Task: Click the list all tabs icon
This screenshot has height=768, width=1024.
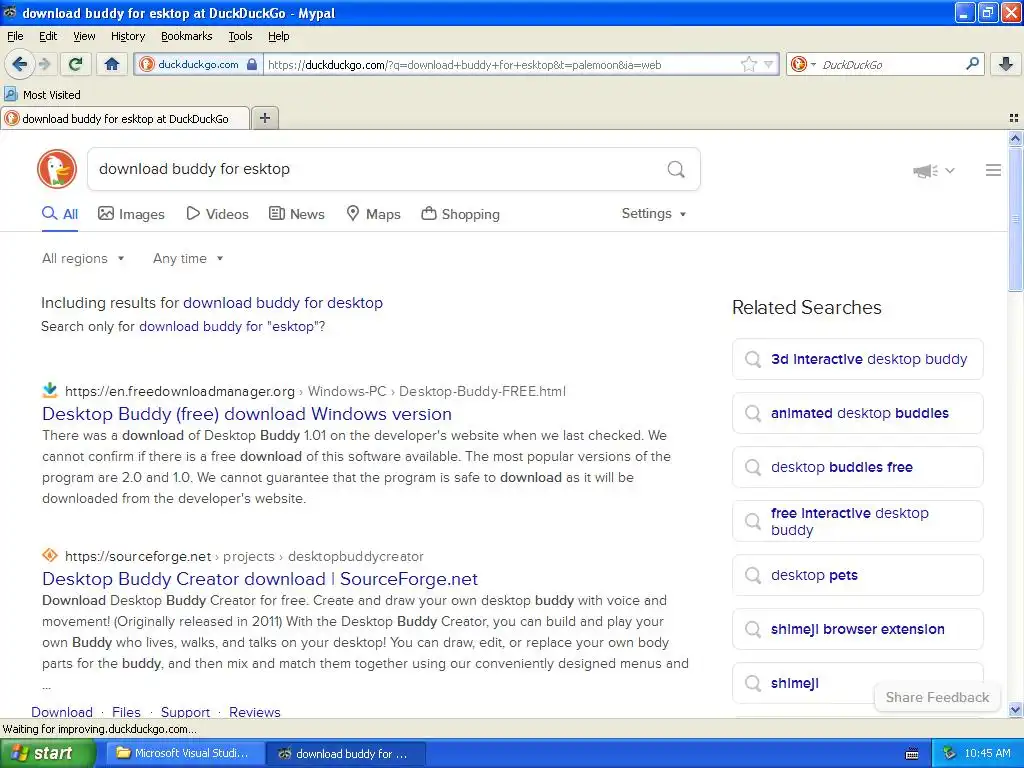Action: [1014, 118]
